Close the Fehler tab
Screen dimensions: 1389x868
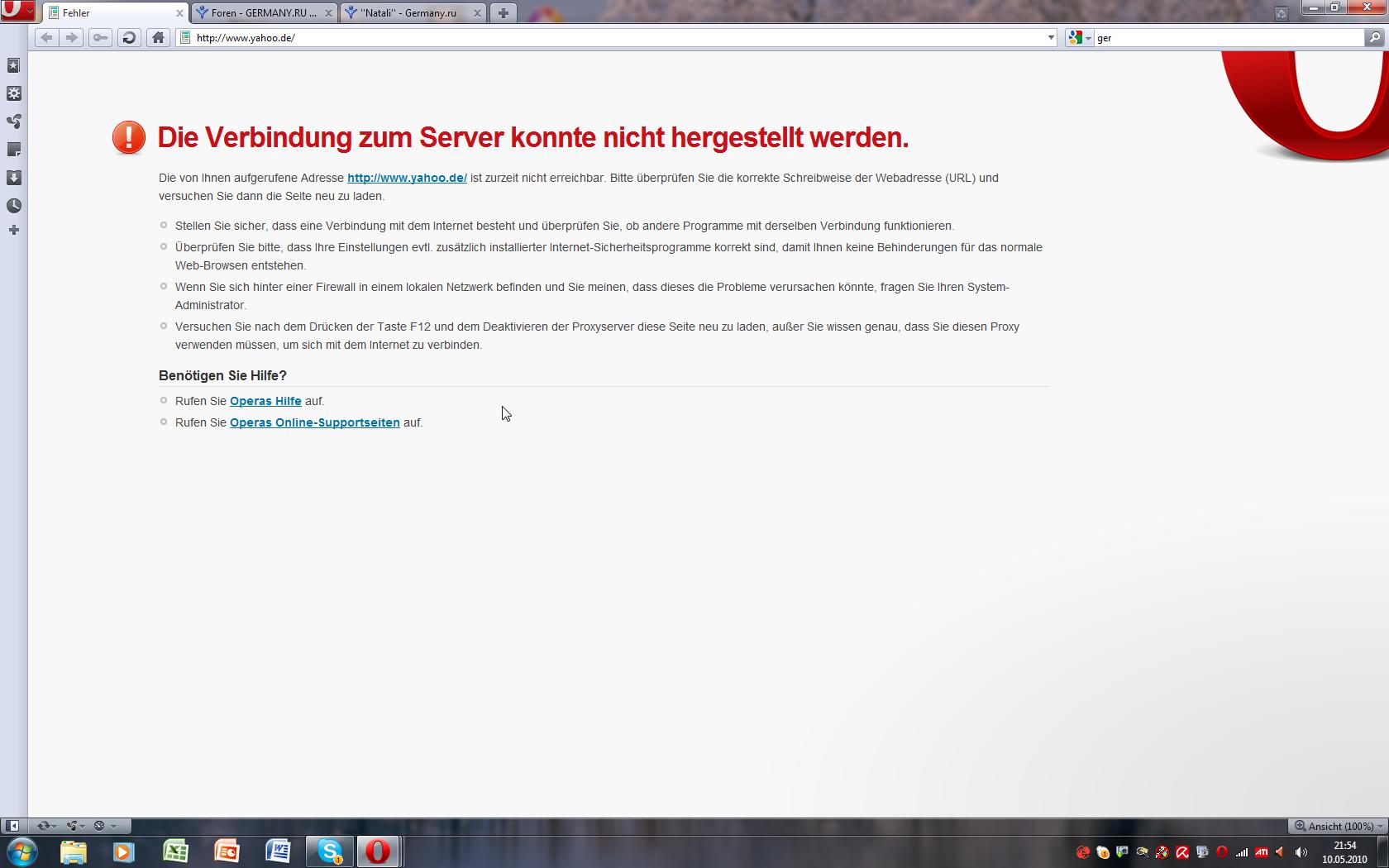(x=179, y=13)
